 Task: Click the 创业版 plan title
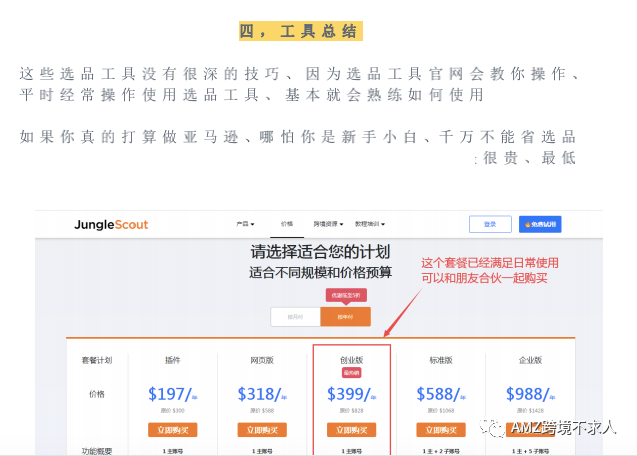351,360
